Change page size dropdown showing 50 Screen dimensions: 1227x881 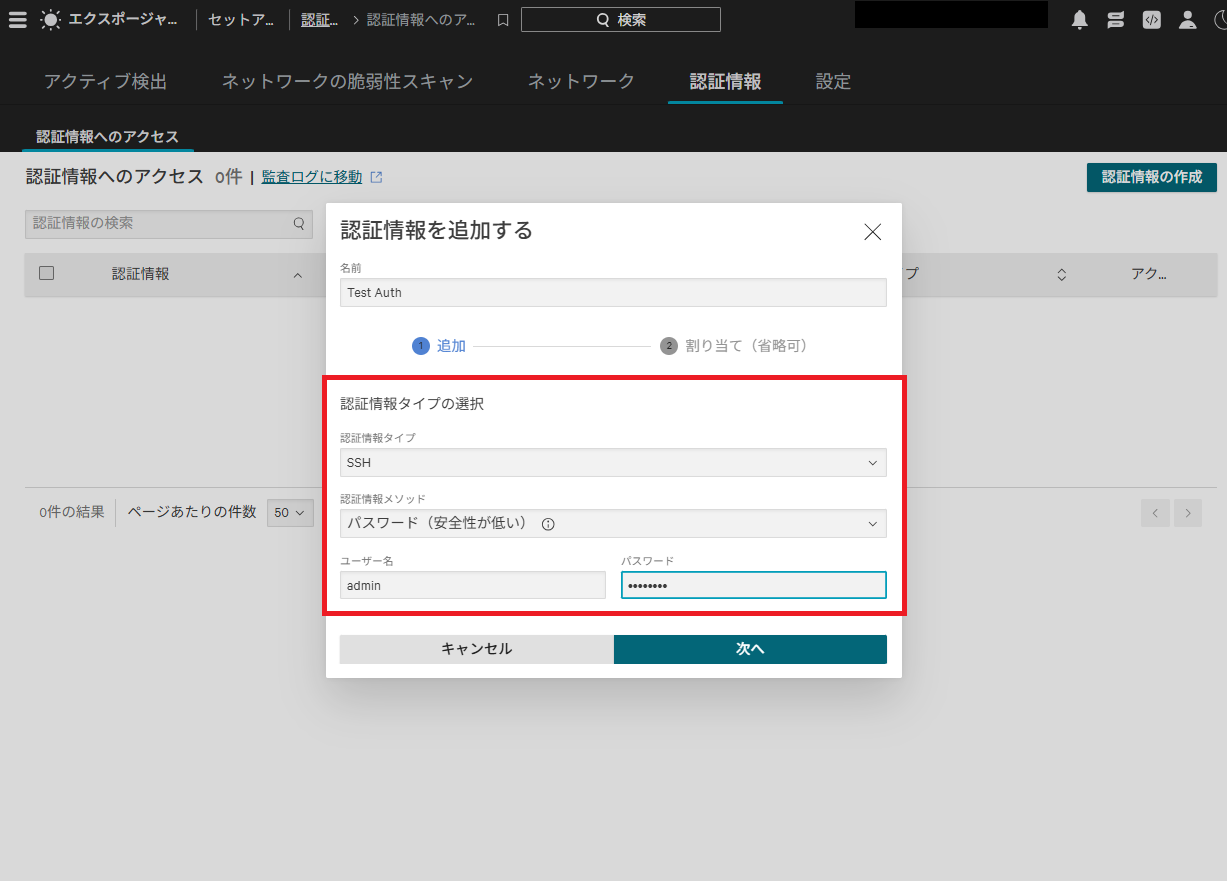pyautogui.click(x=290, y=513)
